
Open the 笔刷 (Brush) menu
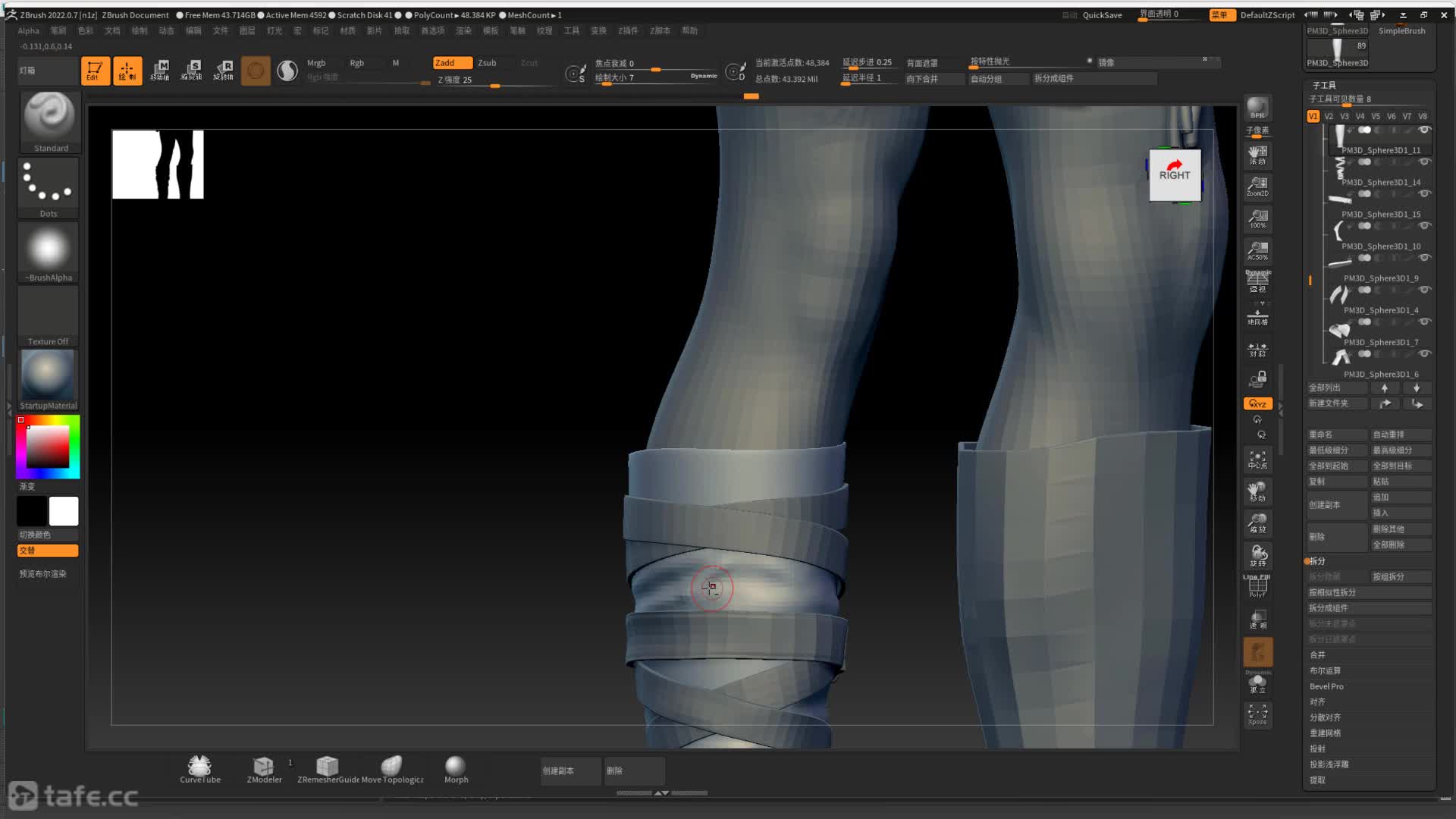coord(58,30)
